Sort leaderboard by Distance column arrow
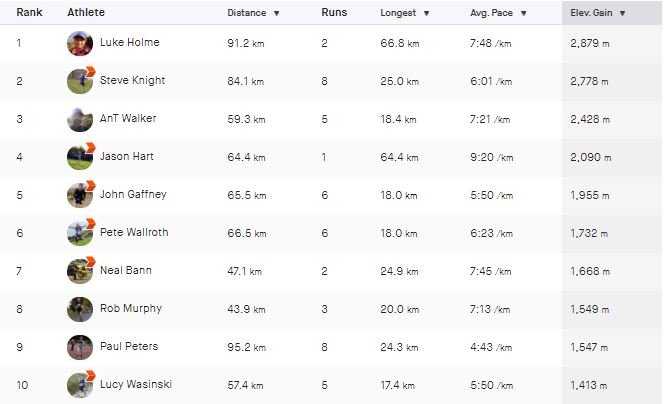This screenshot has width=666, height=404. click(277, 13)
